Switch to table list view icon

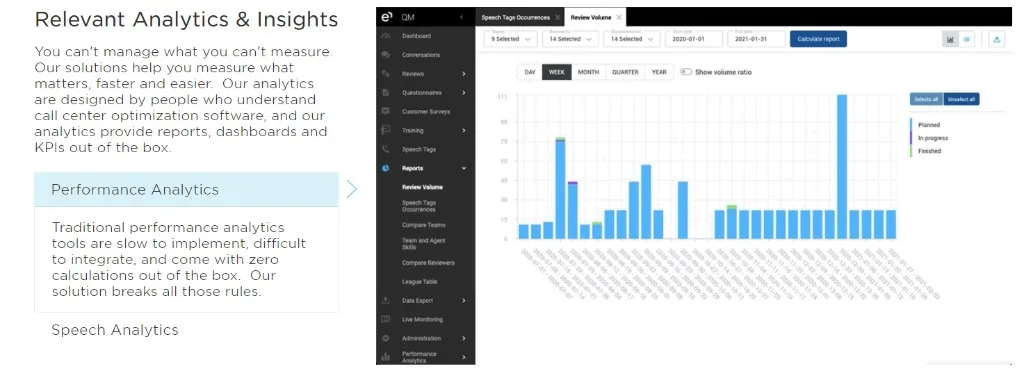click(x=967, y=39)
